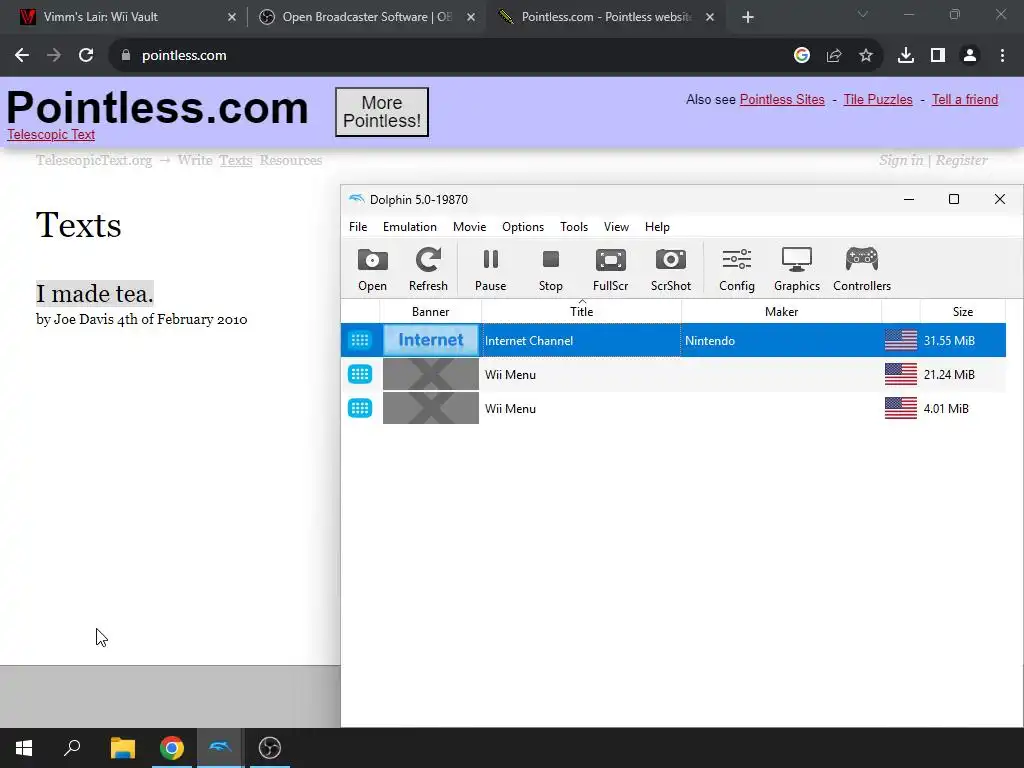Screen dimensions: 1024x768
Task: Sort game list by Banner column
Action: pos(430,312)
